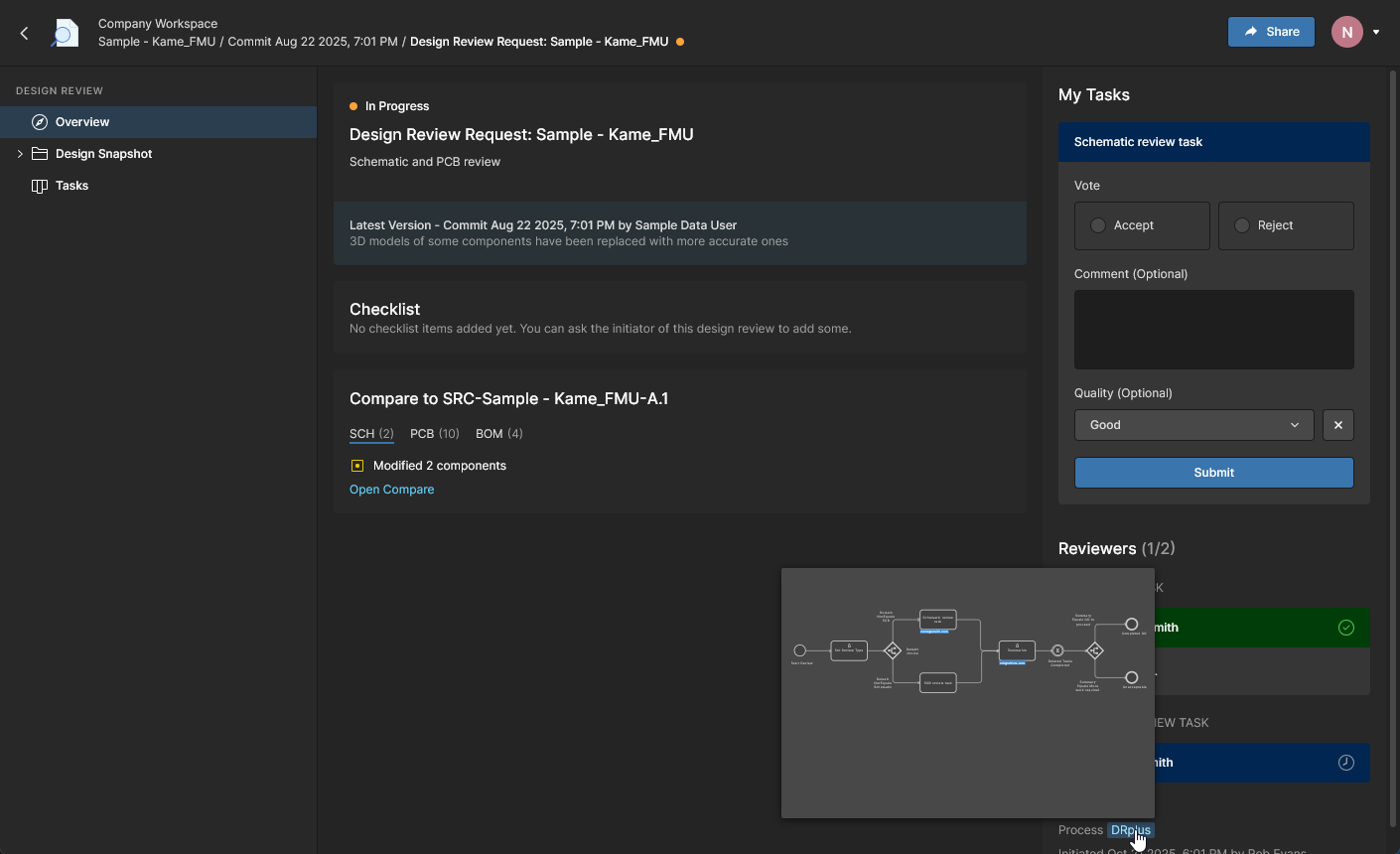Open the Open Compare link

coord(391,490)
